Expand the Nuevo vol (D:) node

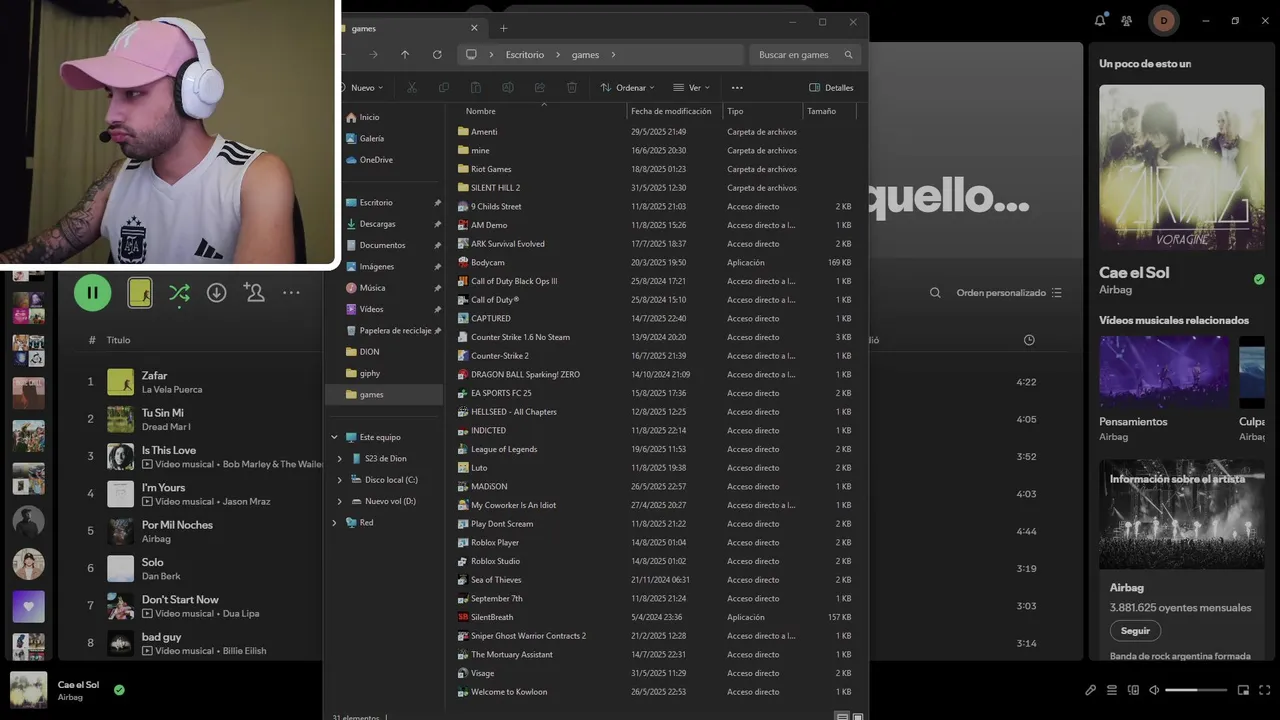click(x=340, y=501)
